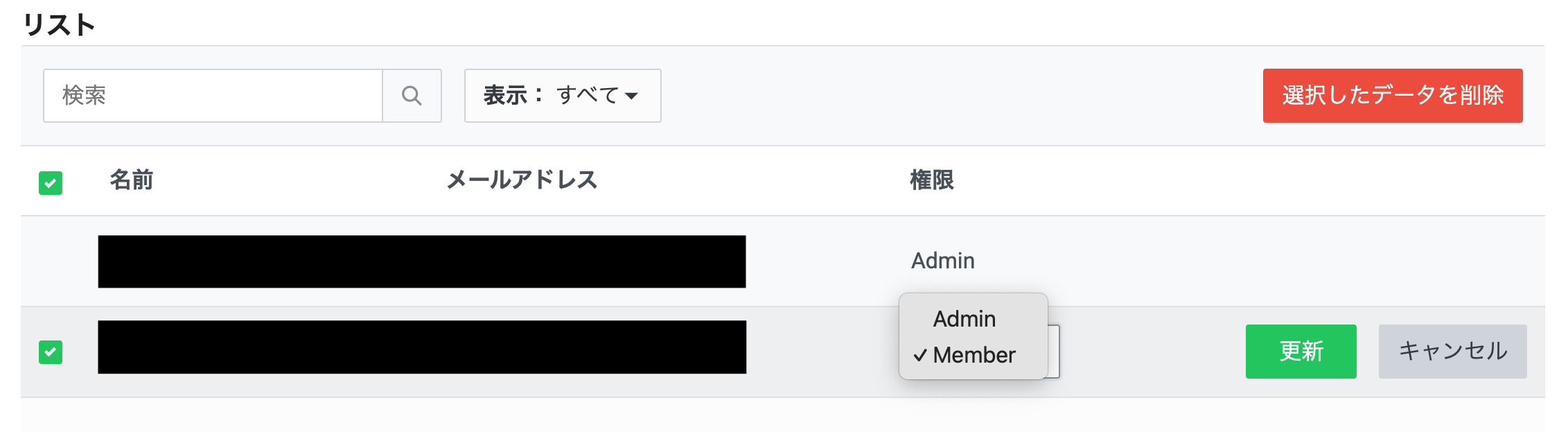Click the メールアドレス column header
The image size is (1568, 432).
tap(522, 180)
